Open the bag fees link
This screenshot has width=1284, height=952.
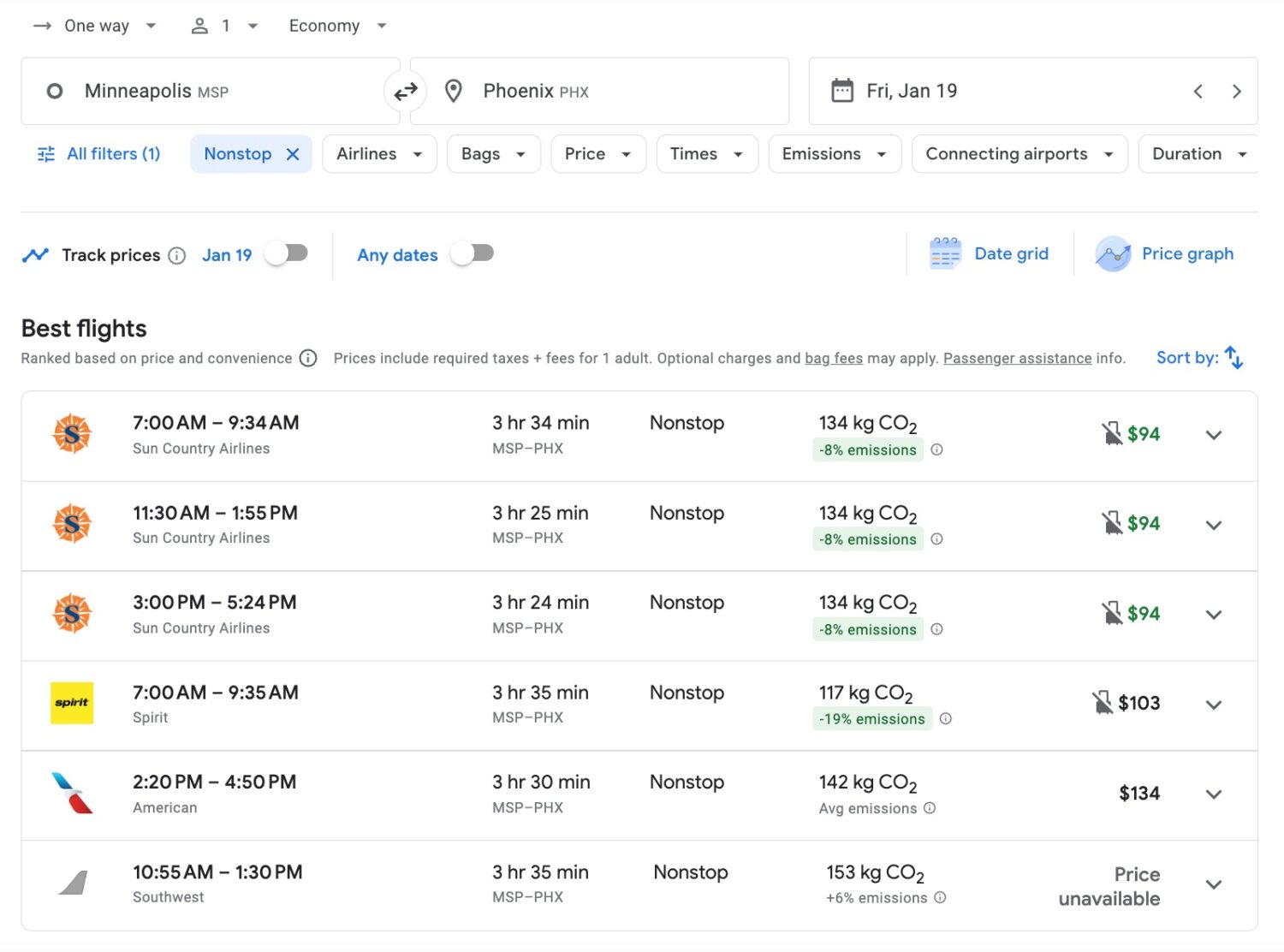833,359
